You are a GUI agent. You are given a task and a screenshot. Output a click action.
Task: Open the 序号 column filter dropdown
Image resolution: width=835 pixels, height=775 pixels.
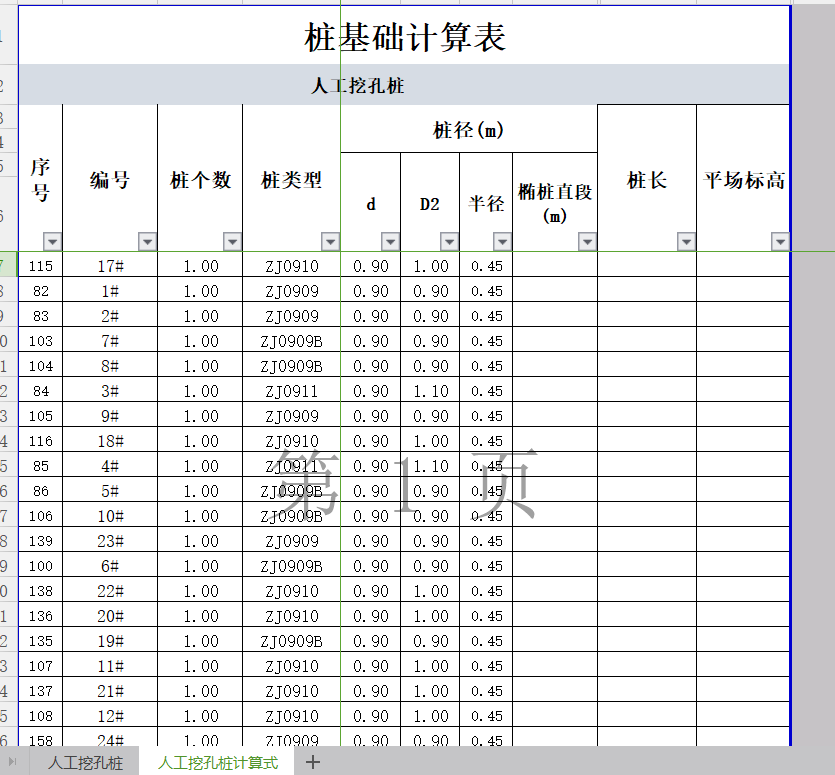52,241
